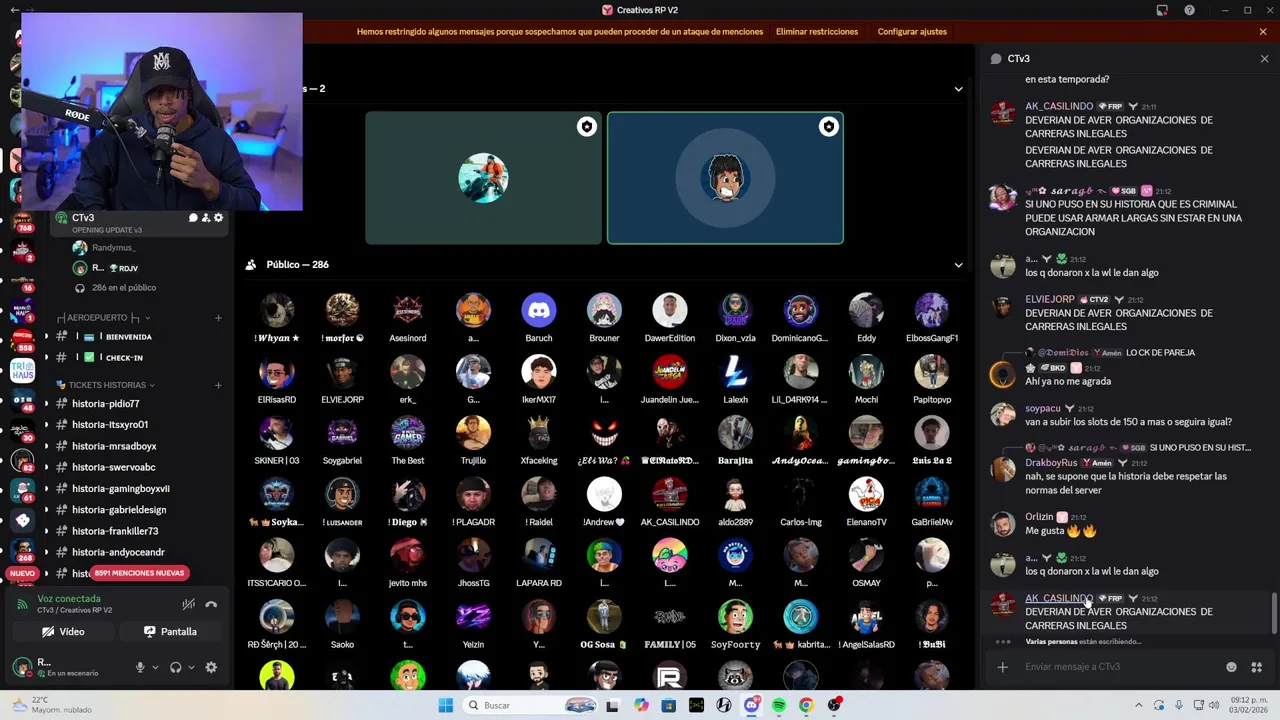This screenshot has width=1280, height=720.
Task: Toggle noise suppression in voice panel
Action: [188, 604]
